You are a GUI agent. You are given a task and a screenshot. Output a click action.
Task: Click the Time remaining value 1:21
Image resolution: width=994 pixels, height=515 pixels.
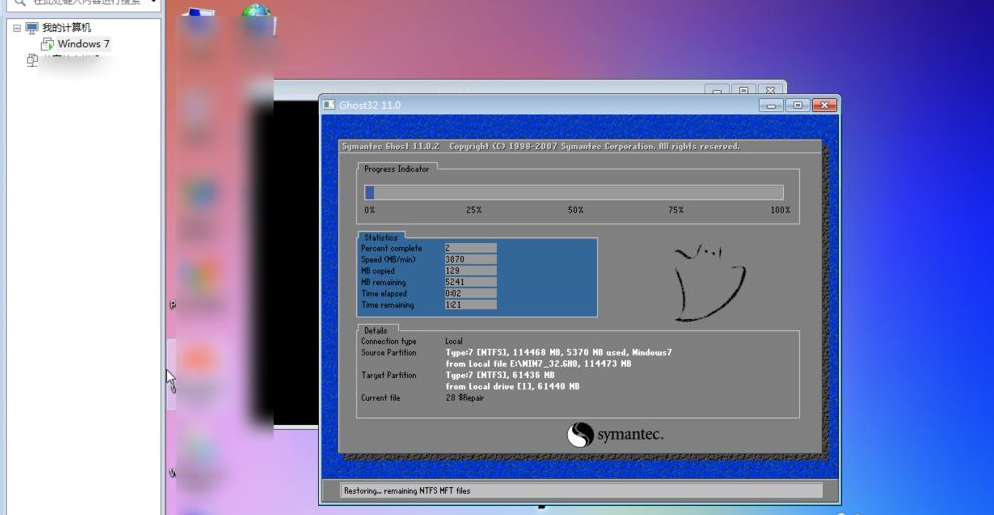click(470, 305)
